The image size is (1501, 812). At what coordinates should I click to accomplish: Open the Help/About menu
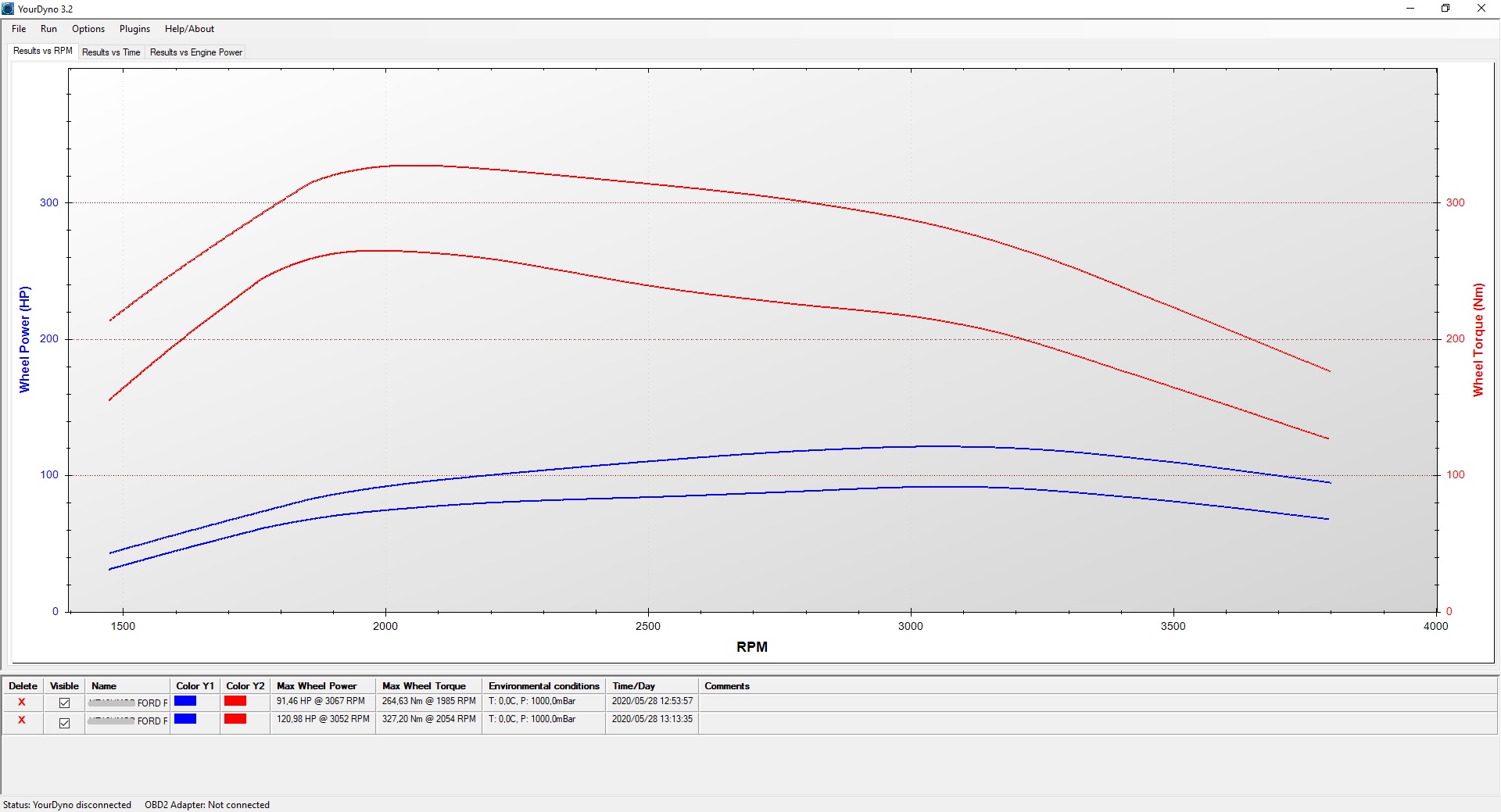(x=189, y=29)
